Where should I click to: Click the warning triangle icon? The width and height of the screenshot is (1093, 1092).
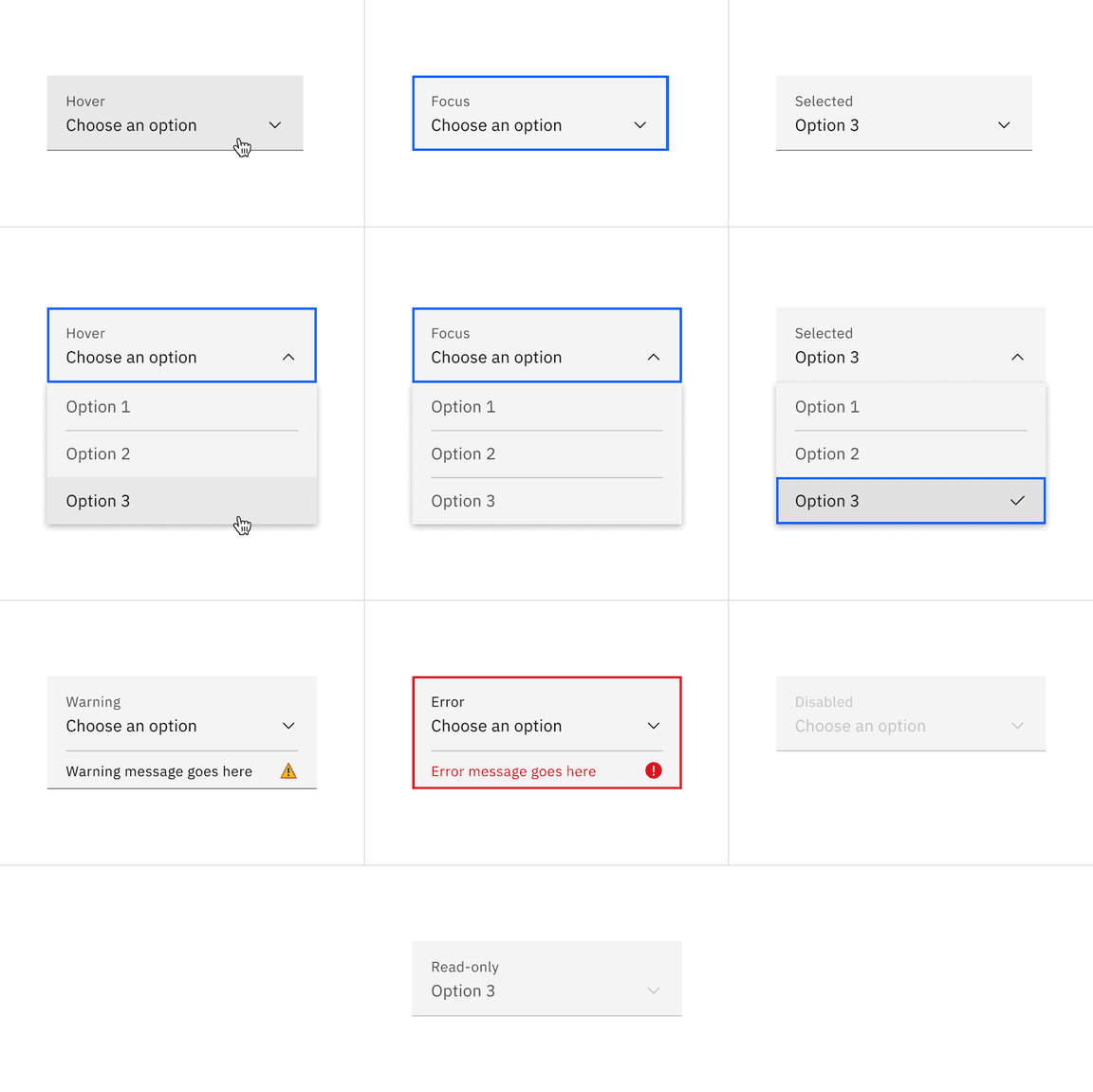[288, 770]
